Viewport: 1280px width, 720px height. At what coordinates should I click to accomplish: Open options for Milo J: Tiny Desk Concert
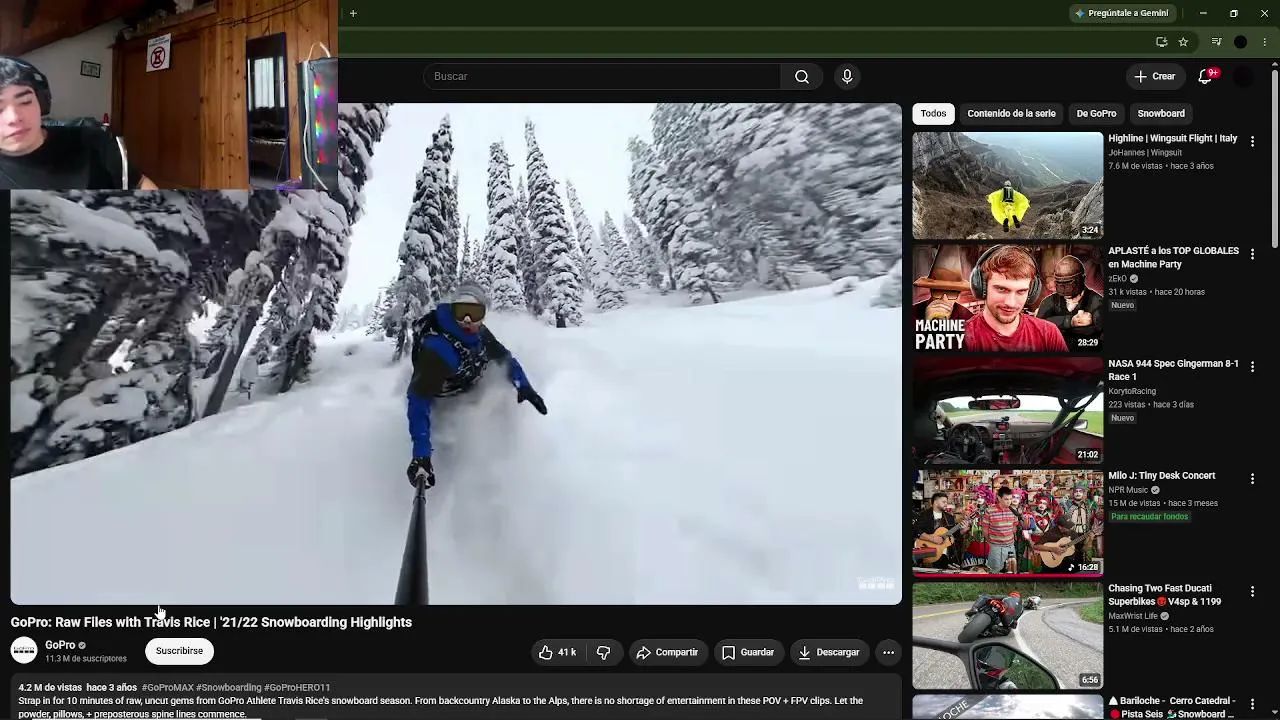(x=1252, y=480)
